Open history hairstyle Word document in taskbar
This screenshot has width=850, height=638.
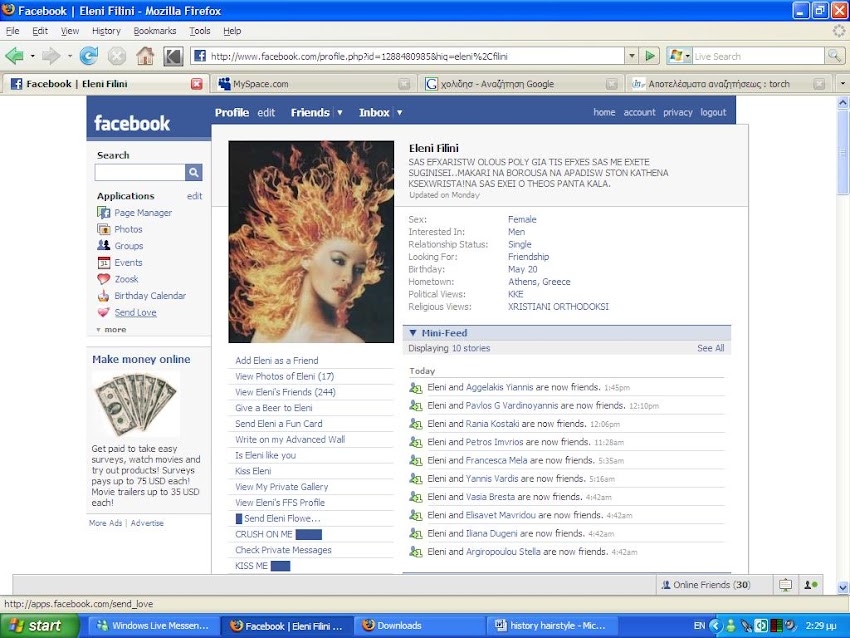click(553, 626)
